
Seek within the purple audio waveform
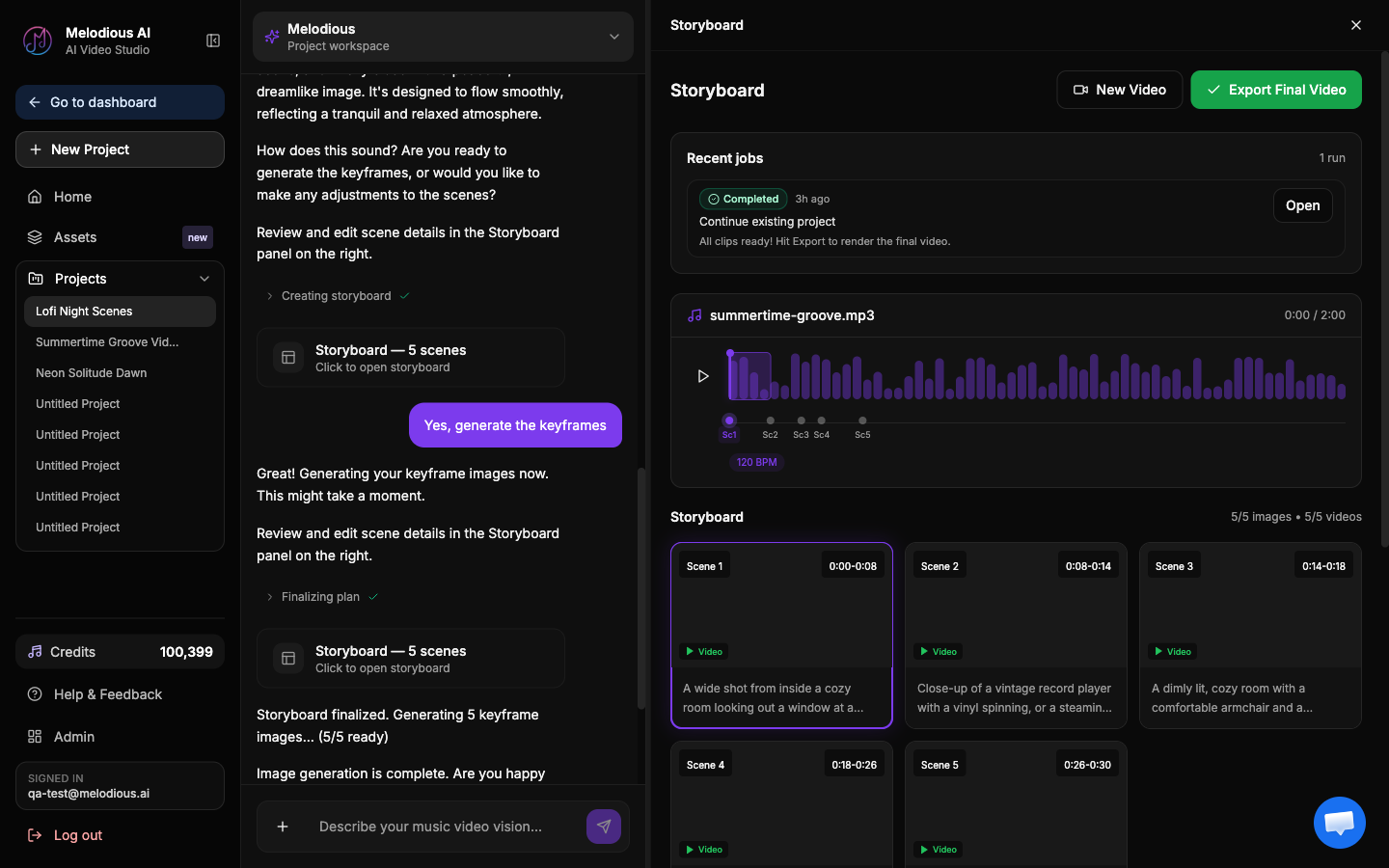(1037, 376)
